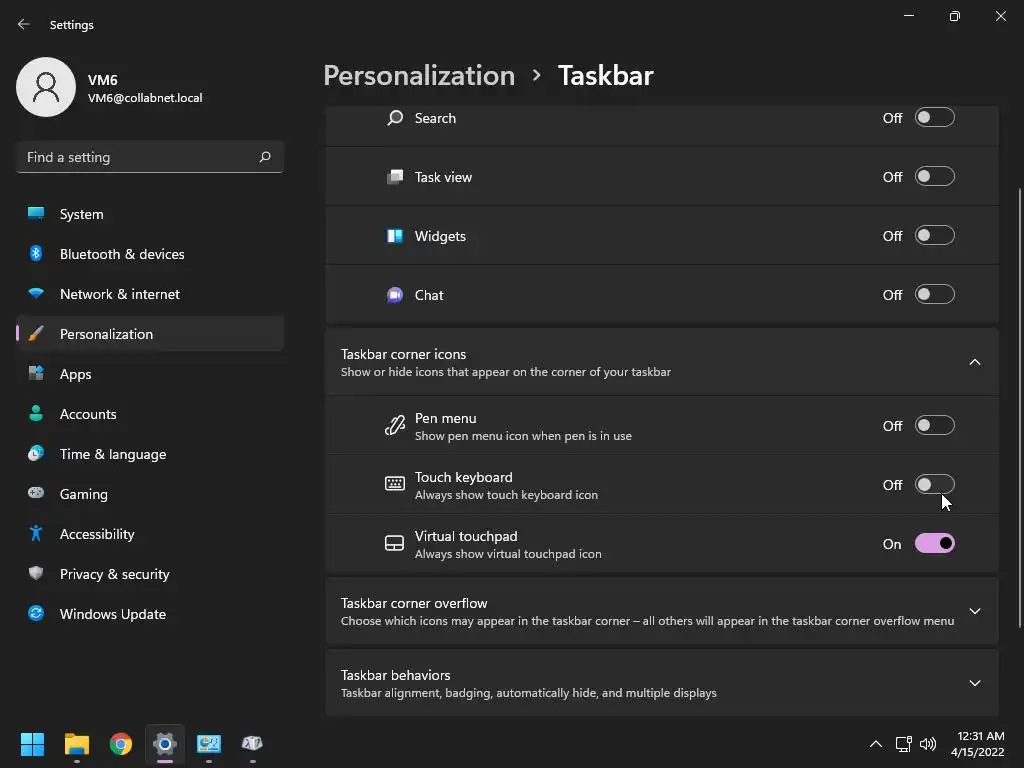Click the back arrow in Settings header
This screenshot has width=1024, height=768.
[24, 24]
